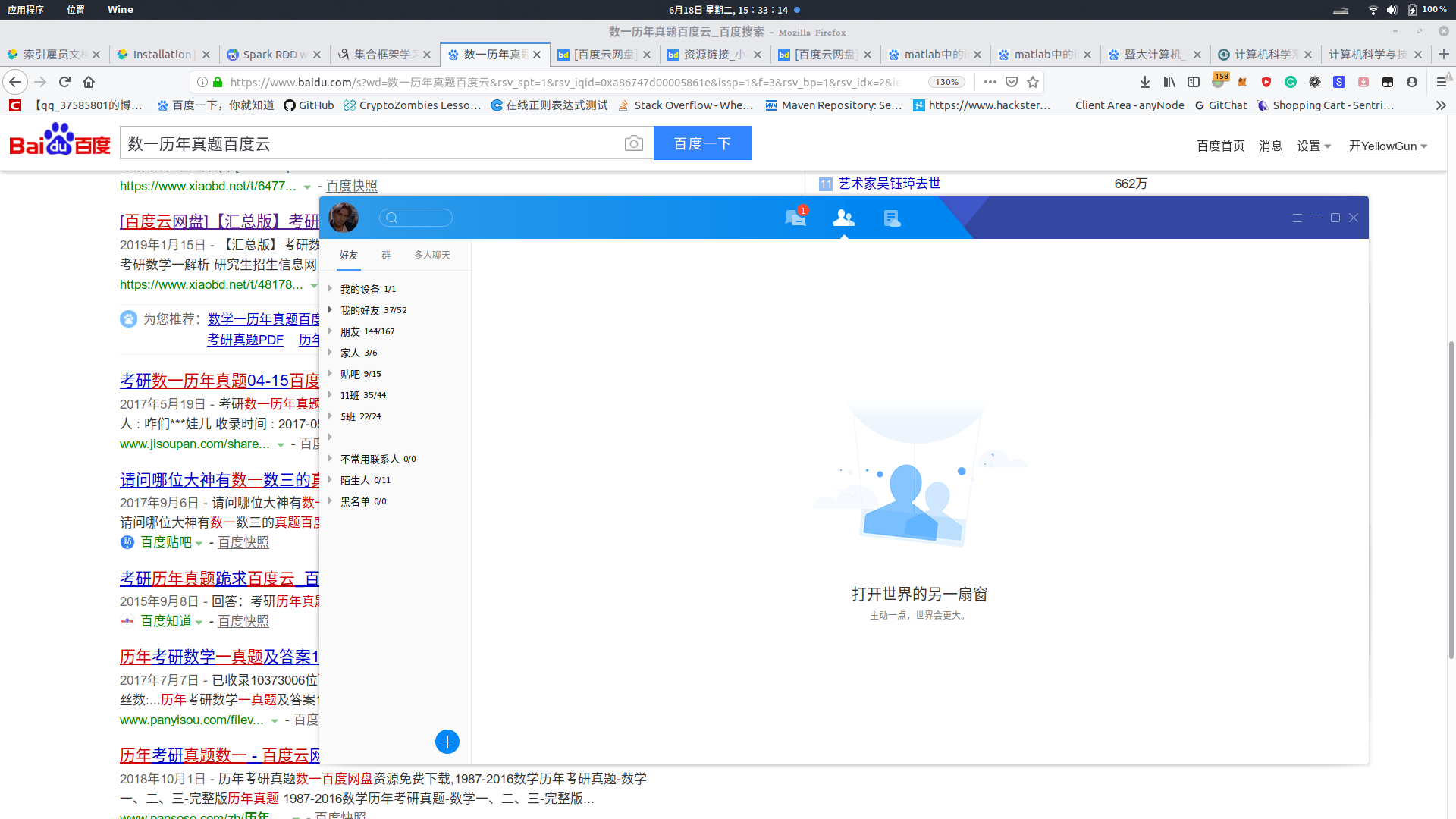Open the 百度首页 link
The width and height of the screenshot is (1456, 819).
[x=1220, y=146]
